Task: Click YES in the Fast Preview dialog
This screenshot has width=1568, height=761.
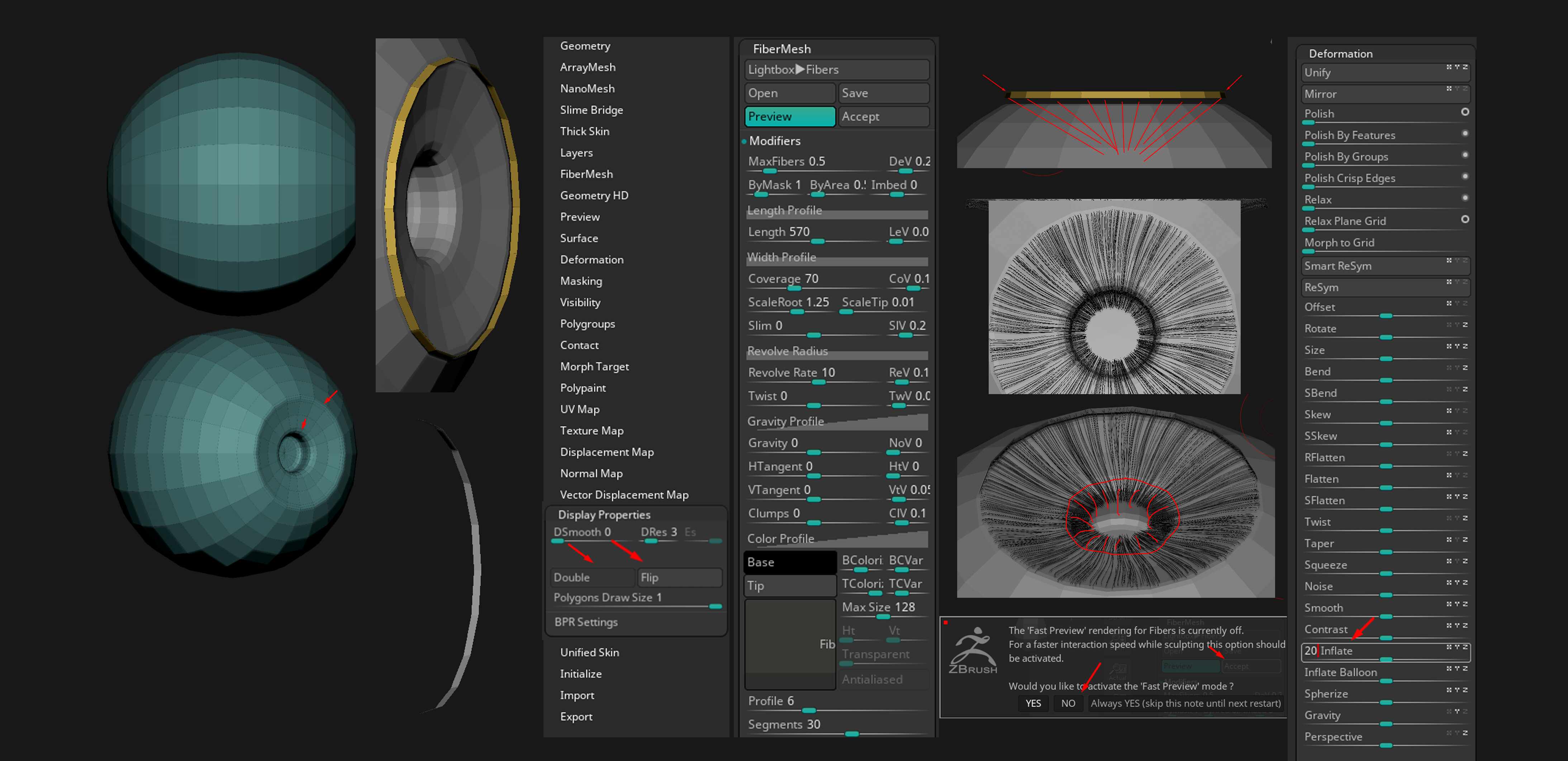Action: coord(1033,703)
